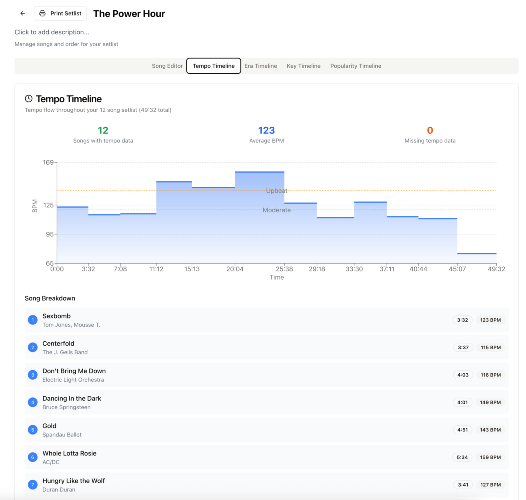Click the number badge for Gold
Image resolution: width=526 pixels, height=500 pixels.
pos(33,430)
